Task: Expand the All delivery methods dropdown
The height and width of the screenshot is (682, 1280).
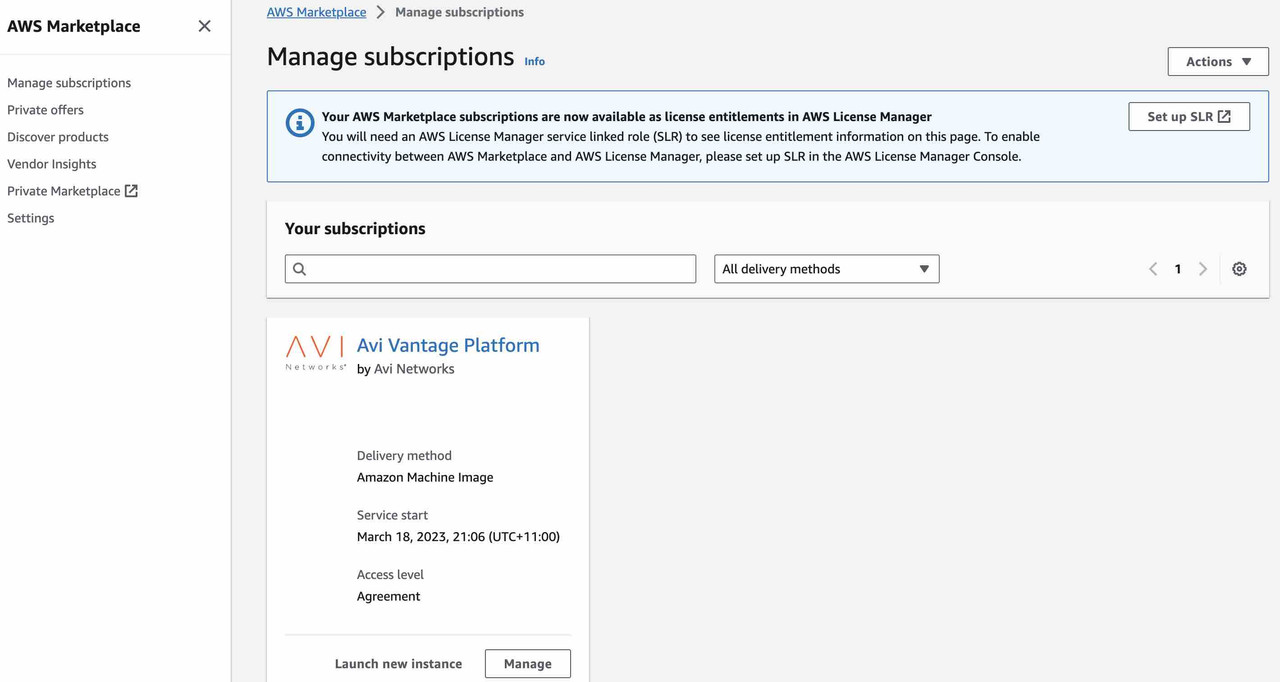Action: pyautogui.click(x=827, y=269)
